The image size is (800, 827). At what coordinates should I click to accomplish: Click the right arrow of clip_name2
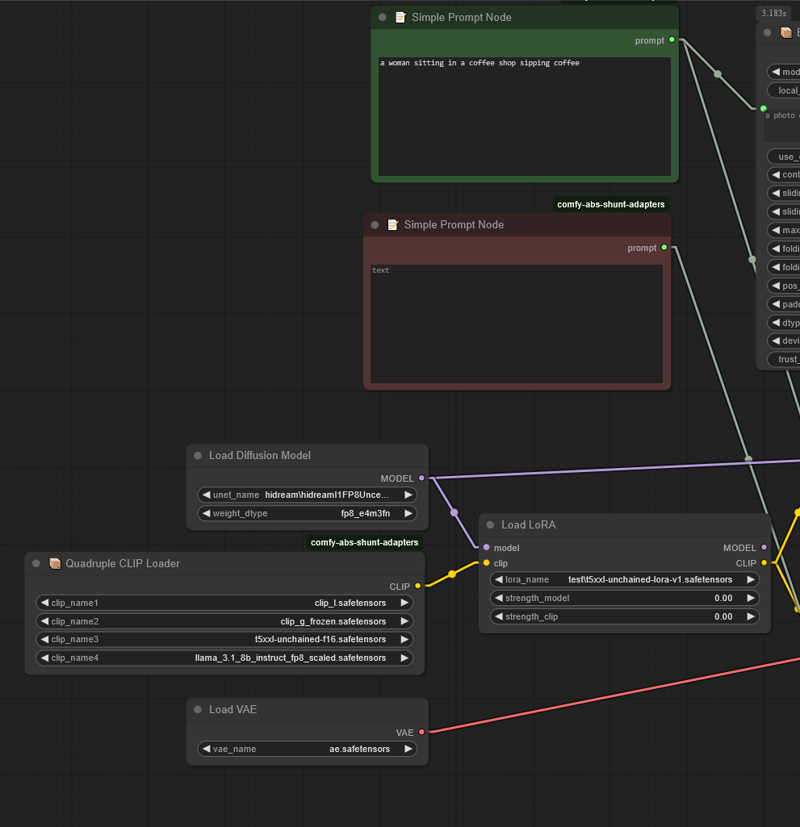[404, 621]
